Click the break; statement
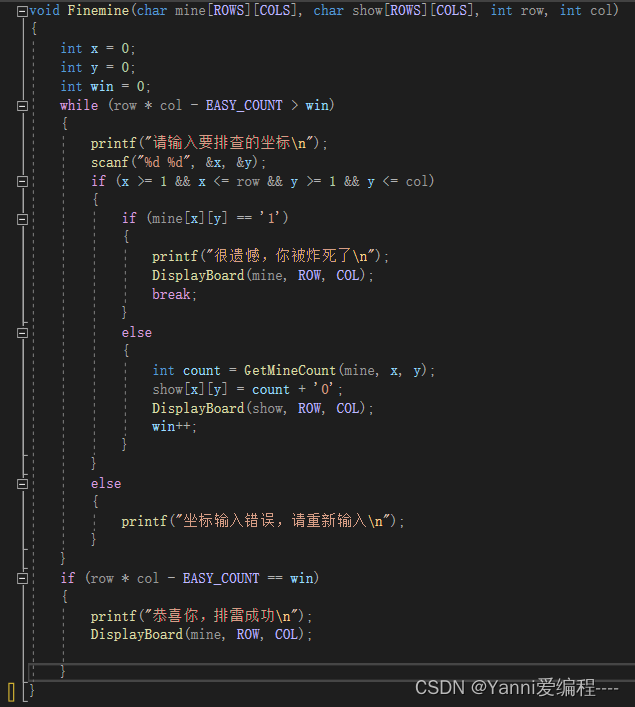This screenshot has height=707, width=635. pyautogui.click(x=175, y=294)
